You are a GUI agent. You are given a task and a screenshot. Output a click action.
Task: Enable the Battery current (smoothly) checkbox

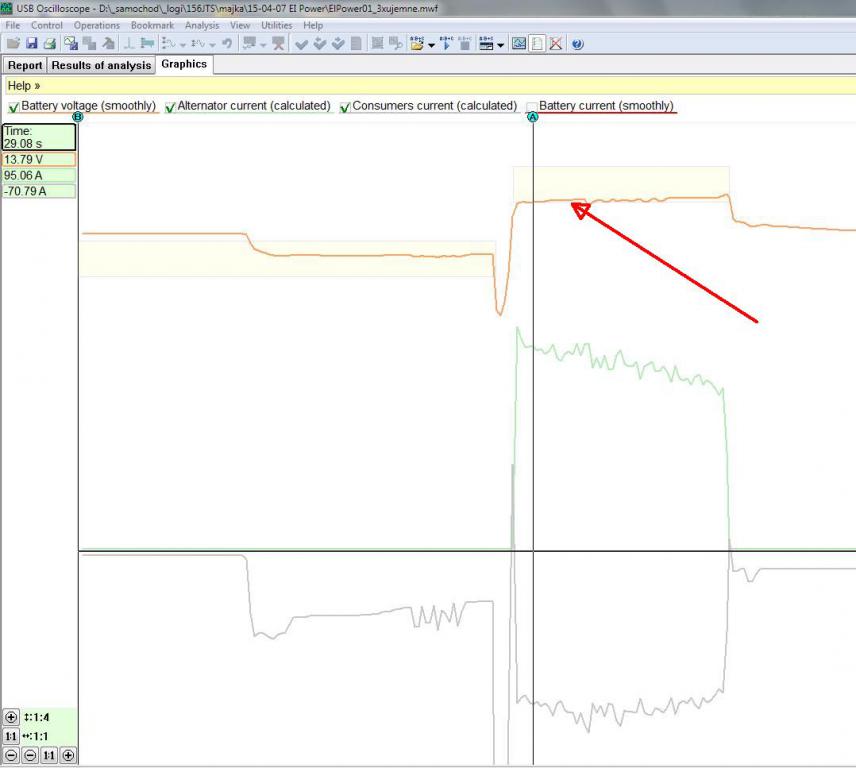(532, 107)
